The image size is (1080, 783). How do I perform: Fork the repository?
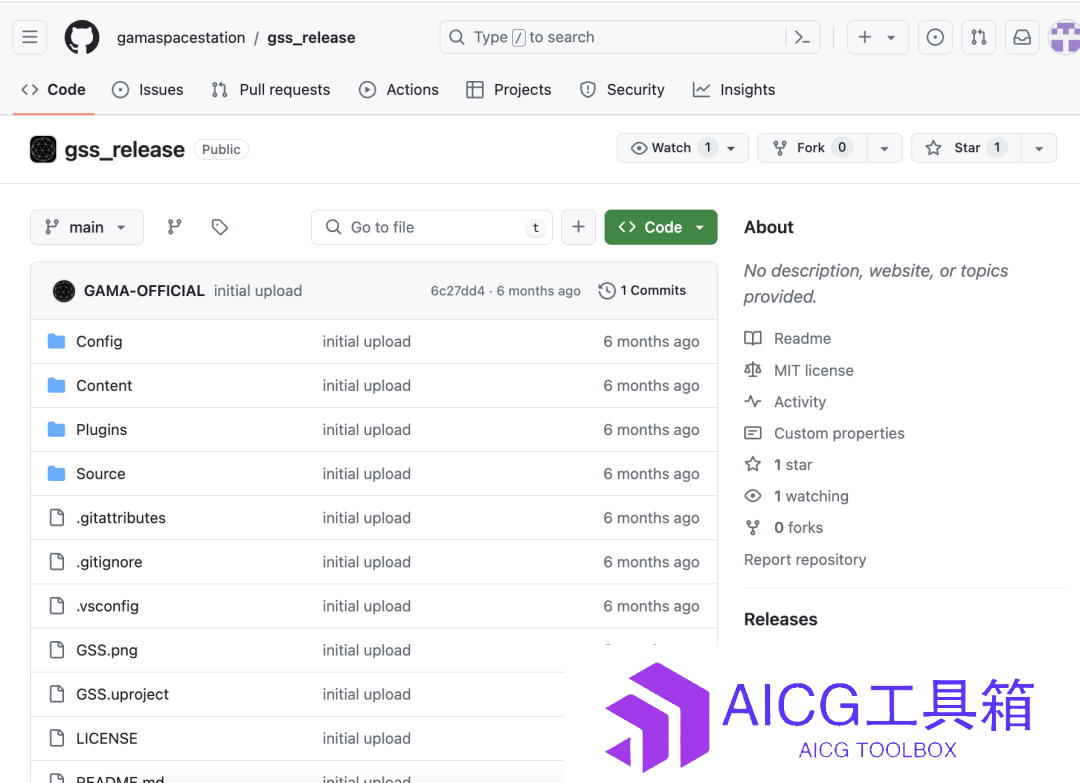pyautogui.click(x=811, y=148)
